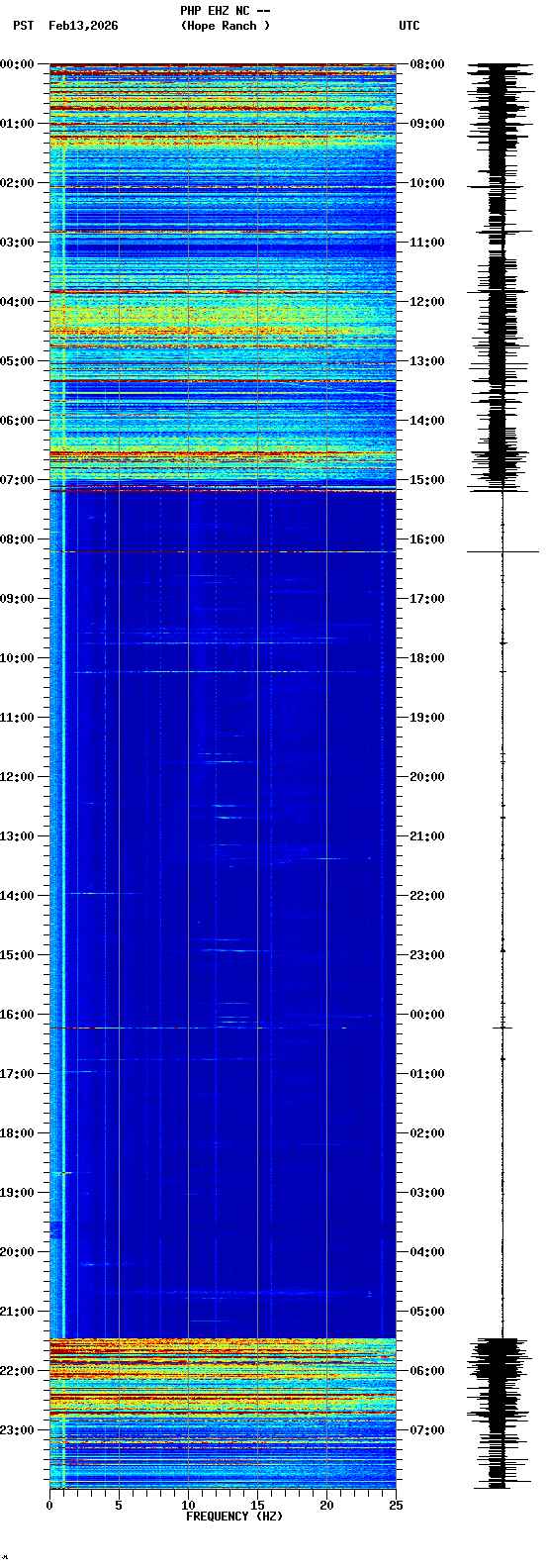546x1568 pixels.
Task: Click the PST 04:00 time label
Action: 18,302
